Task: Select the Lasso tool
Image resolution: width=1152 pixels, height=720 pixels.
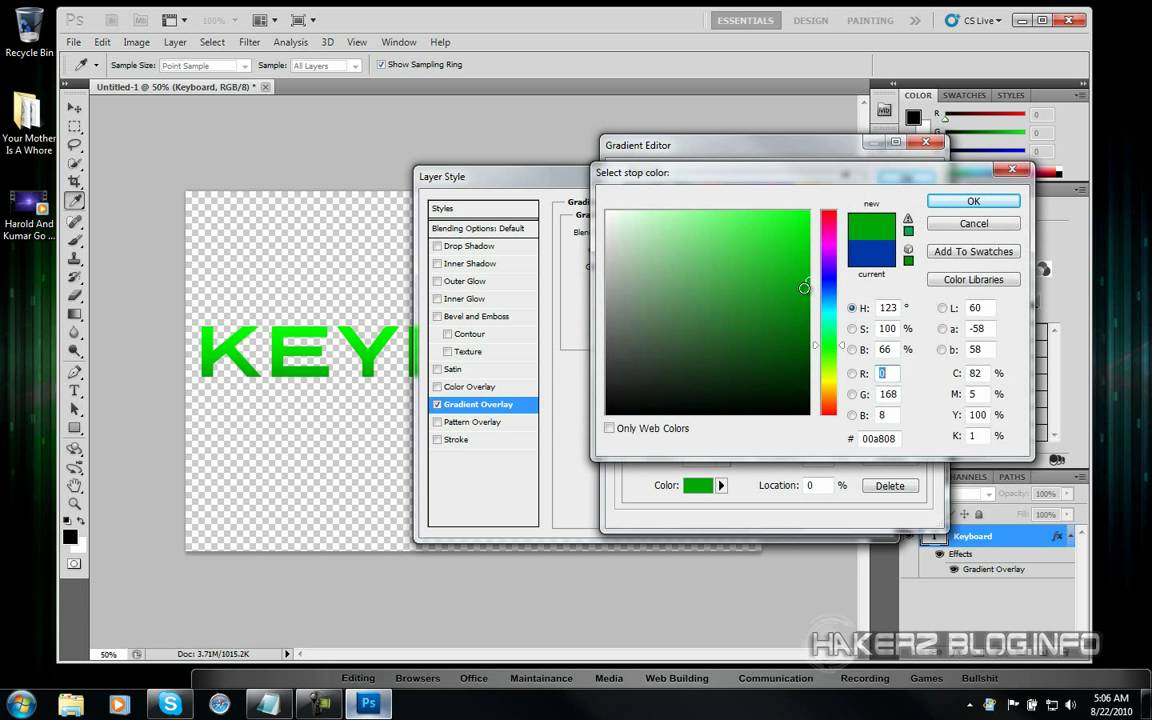Action: coord(74,145)
